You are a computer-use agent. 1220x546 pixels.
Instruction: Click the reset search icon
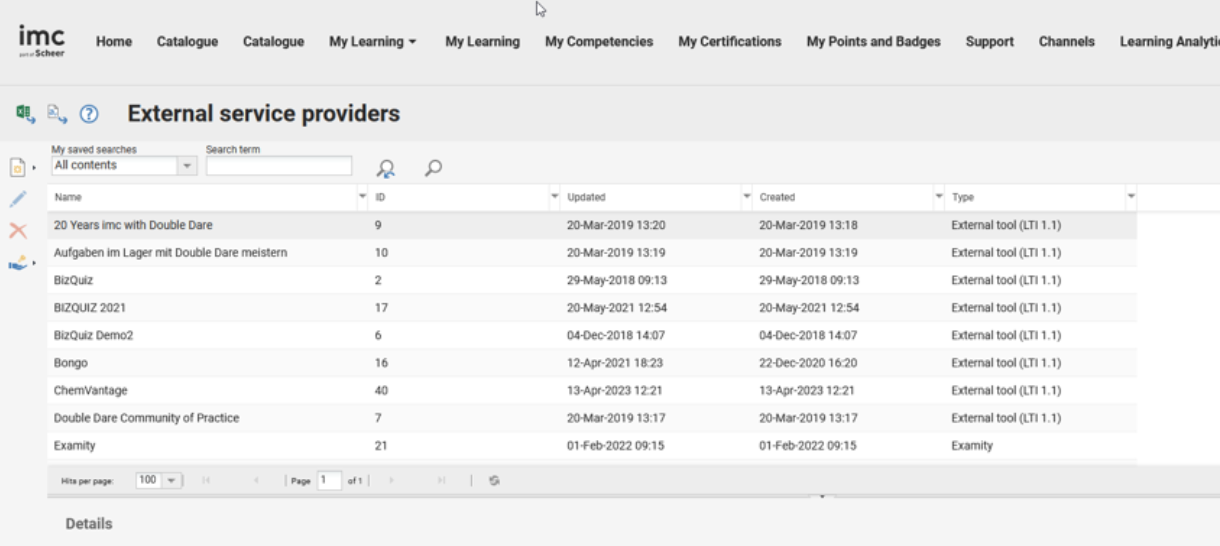pyautogui.click(x=385, y=169)
